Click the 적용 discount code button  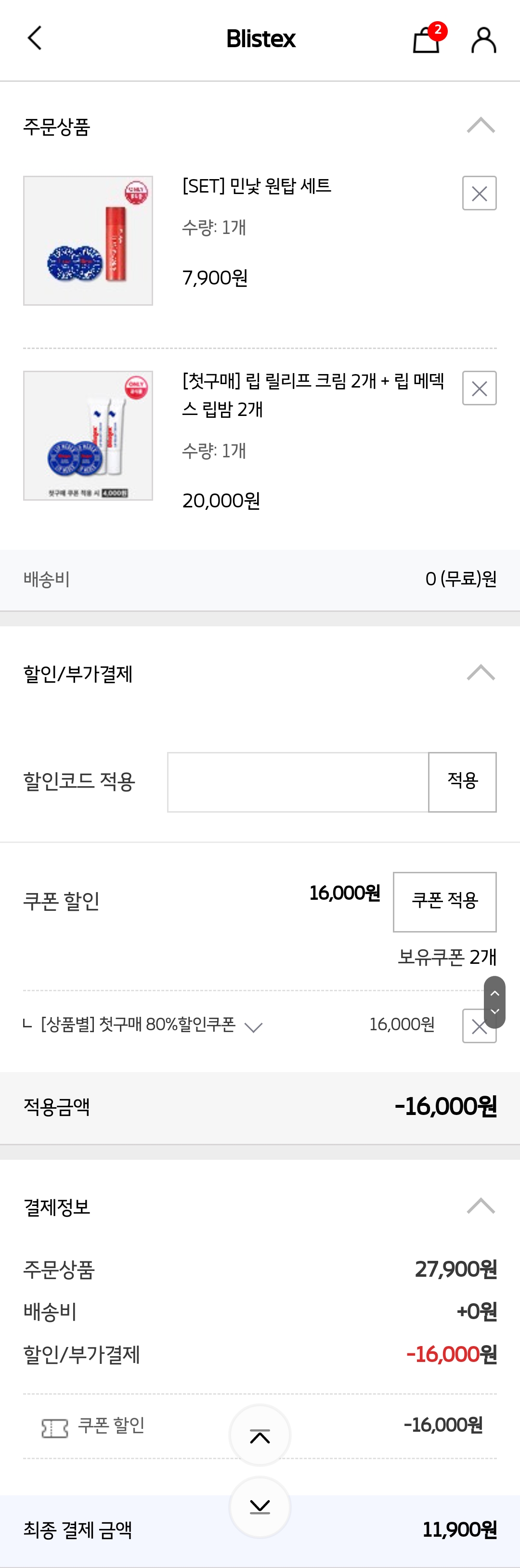click(462, 781)
